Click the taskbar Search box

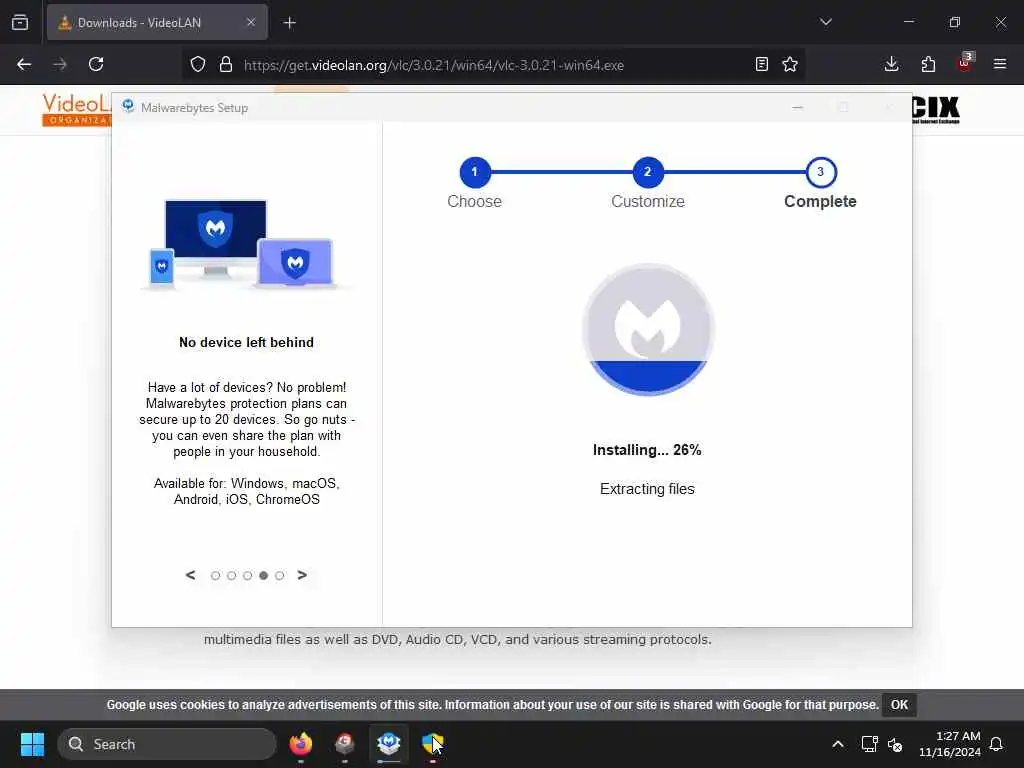(x=167, y=744)
